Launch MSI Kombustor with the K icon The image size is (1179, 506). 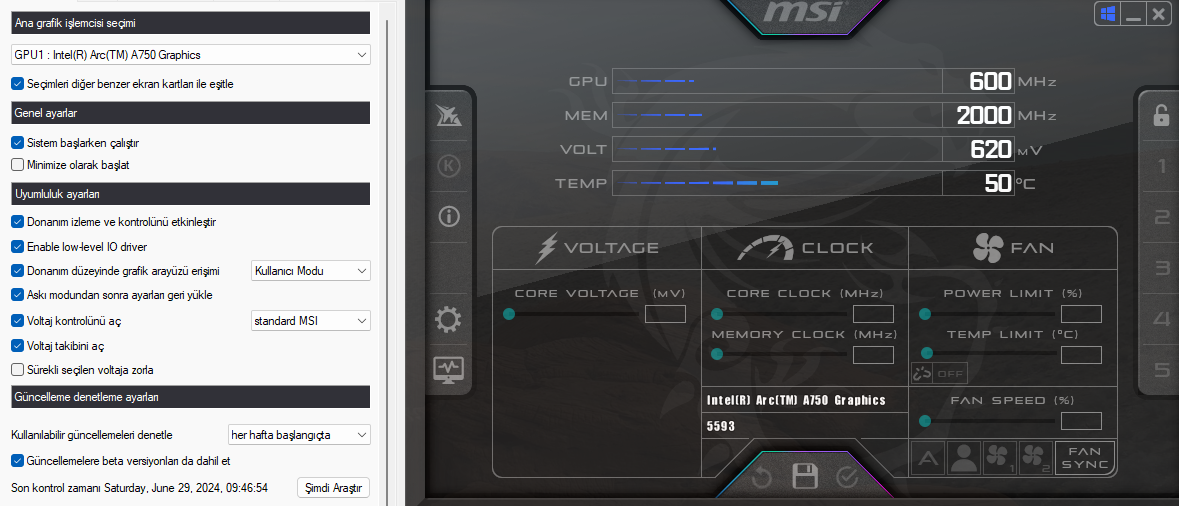[x=449, y=167]
